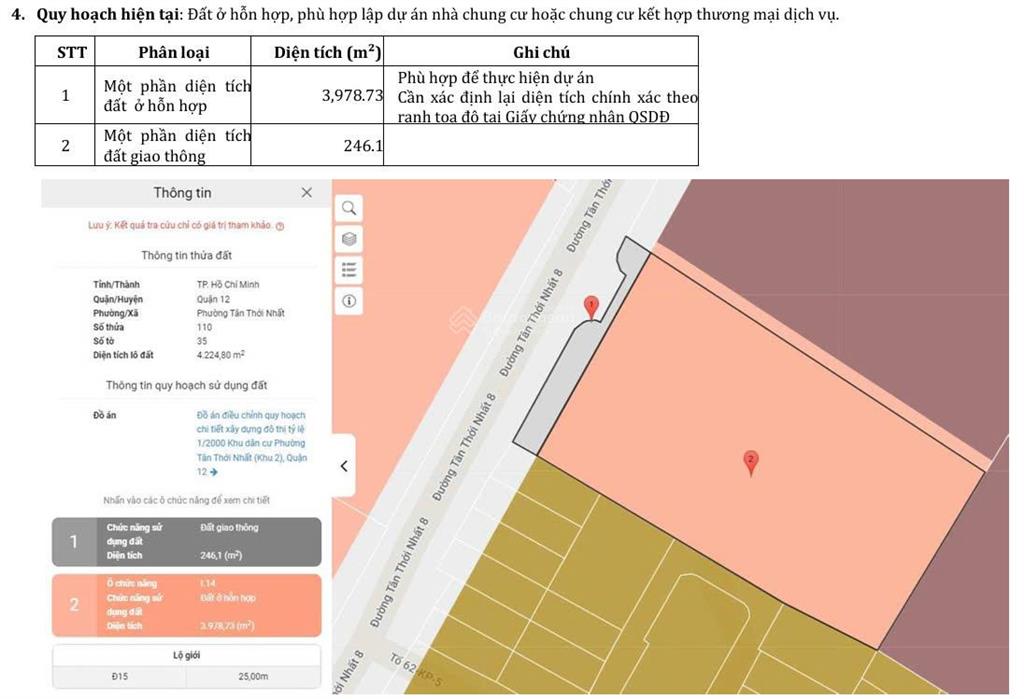Click the Số thửa value 110
1024x699 pixels.
pyautogui.click(x=204, y=327)
